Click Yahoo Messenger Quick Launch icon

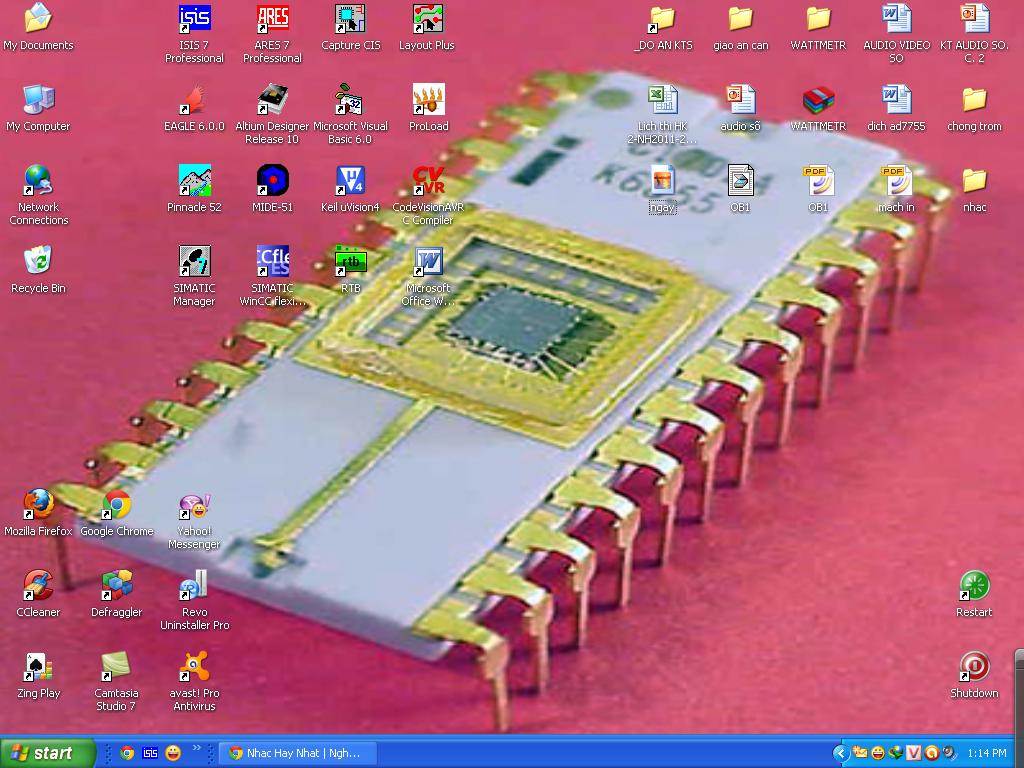[173, 753]
